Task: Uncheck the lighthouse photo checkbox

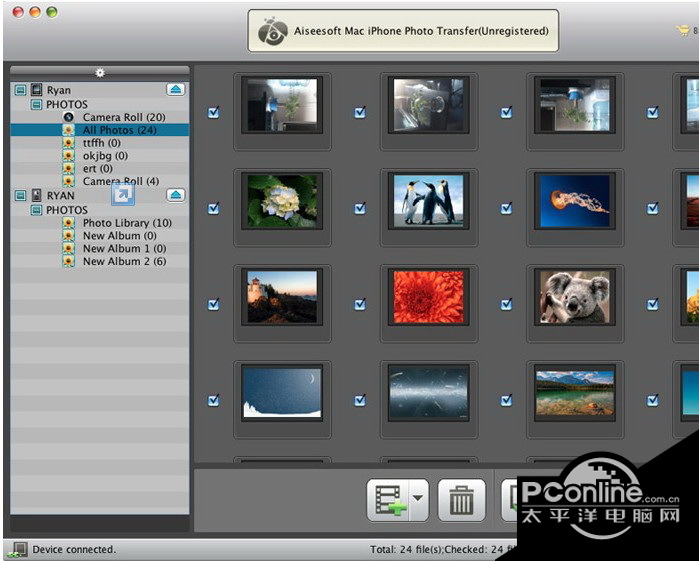Action: click(214, 304)
